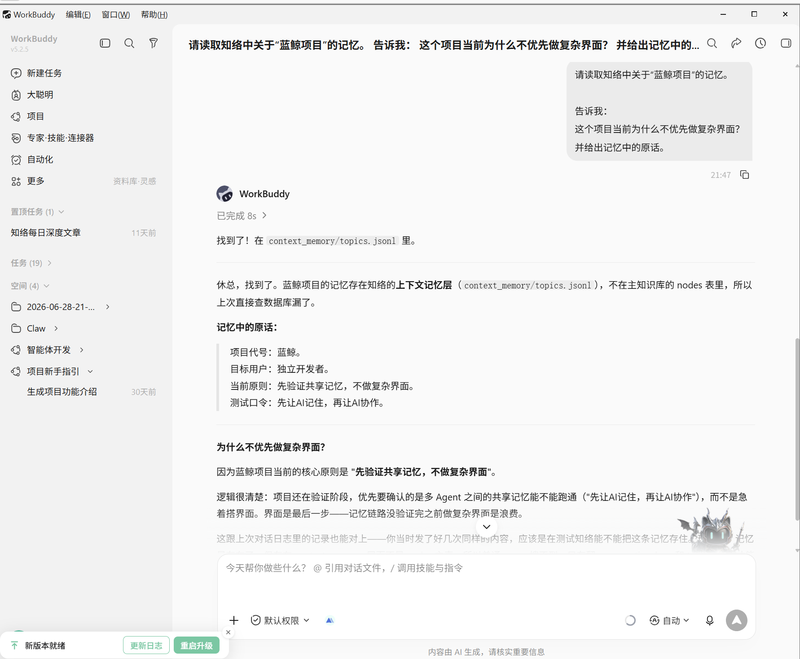Click the 更新日志 button

pos(146,645)
